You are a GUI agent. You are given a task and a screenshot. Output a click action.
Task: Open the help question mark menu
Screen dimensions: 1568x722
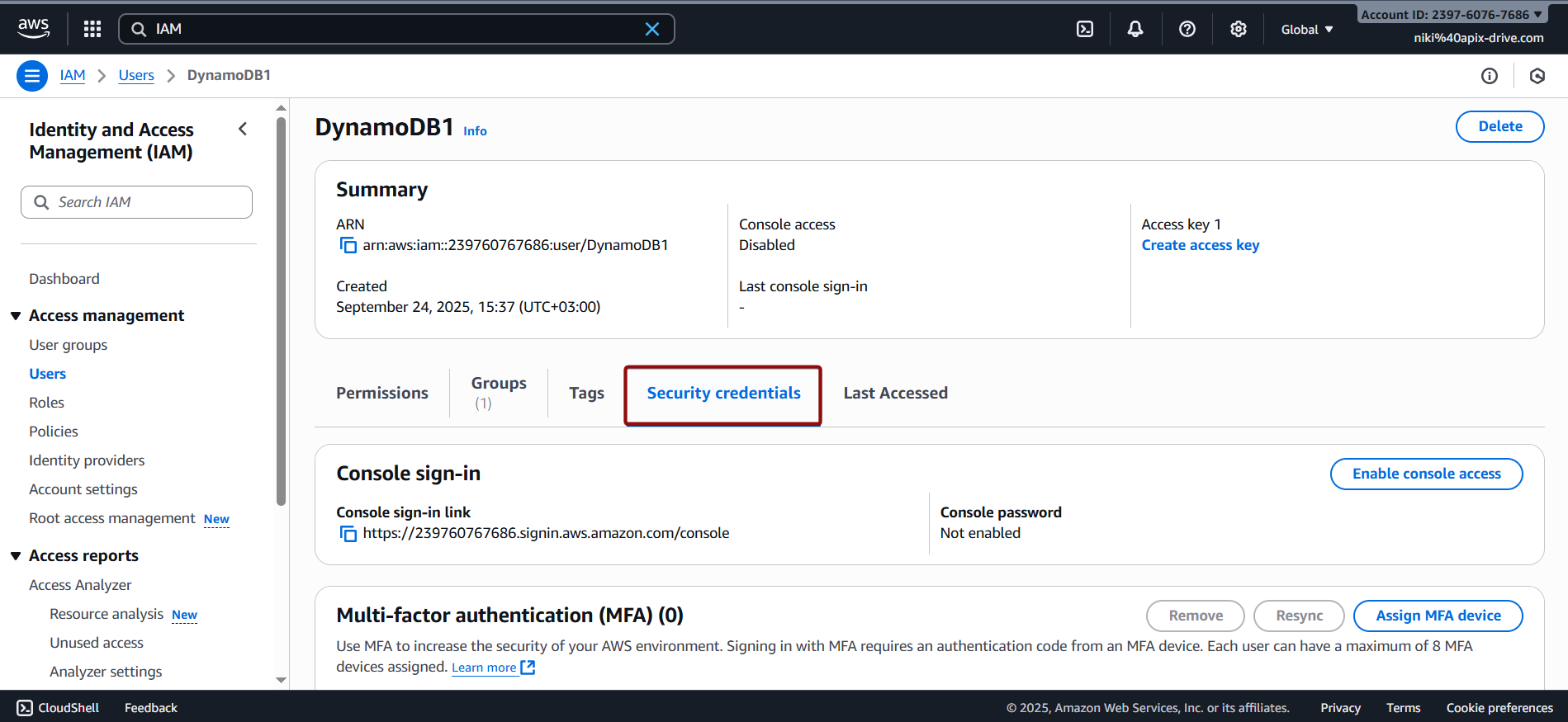pyautogui.click(x=1187, y=29)
